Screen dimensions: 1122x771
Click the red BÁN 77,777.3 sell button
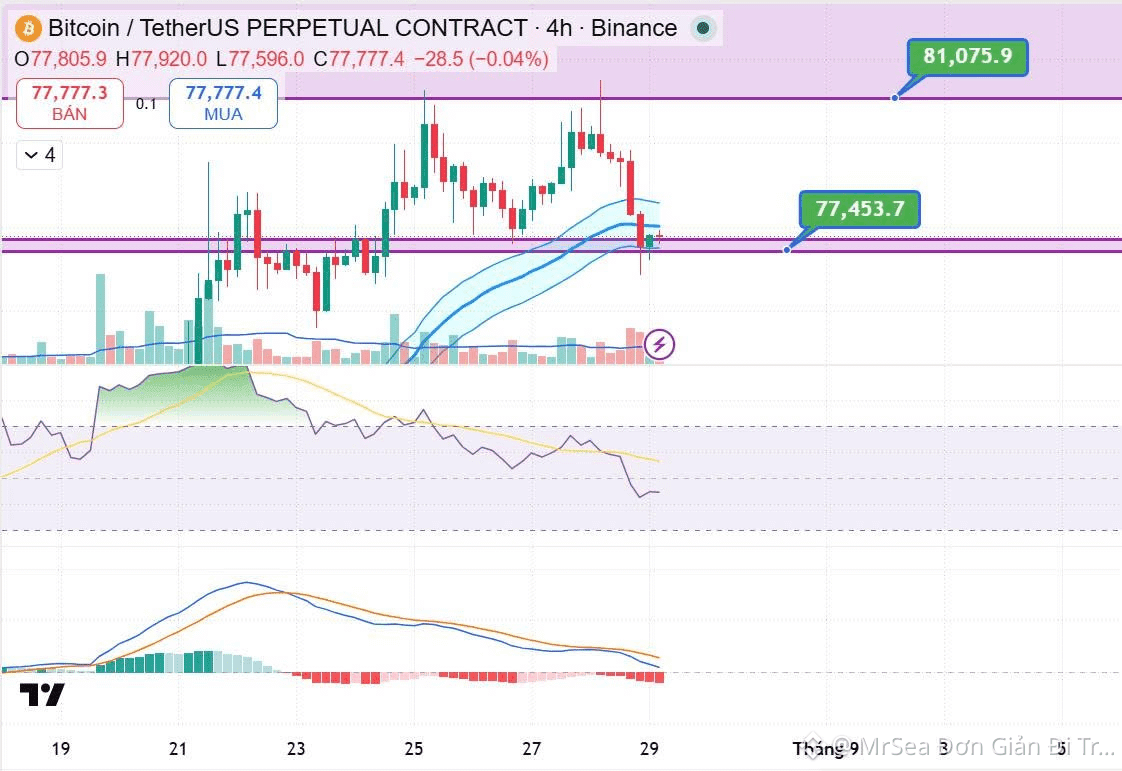[69, 103]
